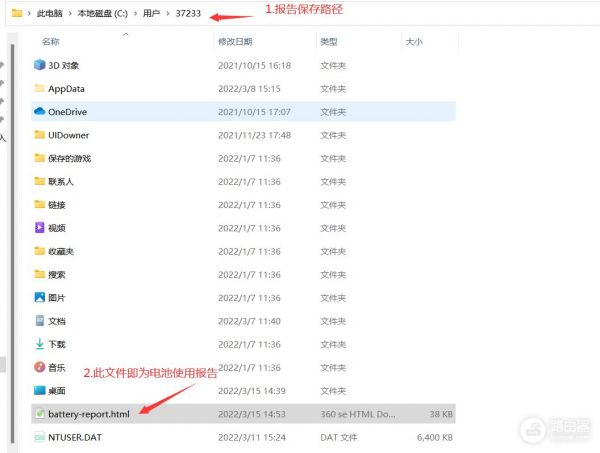Select the 3D 对象 folder name
600x453 pixels.
64,65
